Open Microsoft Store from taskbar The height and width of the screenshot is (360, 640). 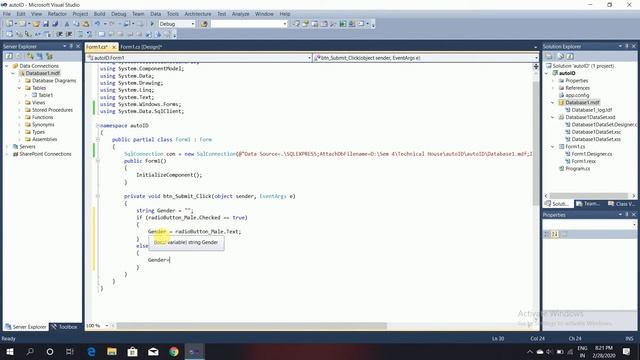point(133,351)
